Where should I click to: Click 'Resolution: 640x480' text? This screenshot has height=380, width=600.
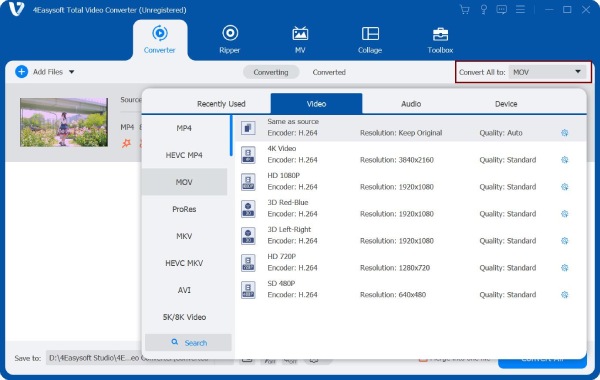(x=393, y=295)
